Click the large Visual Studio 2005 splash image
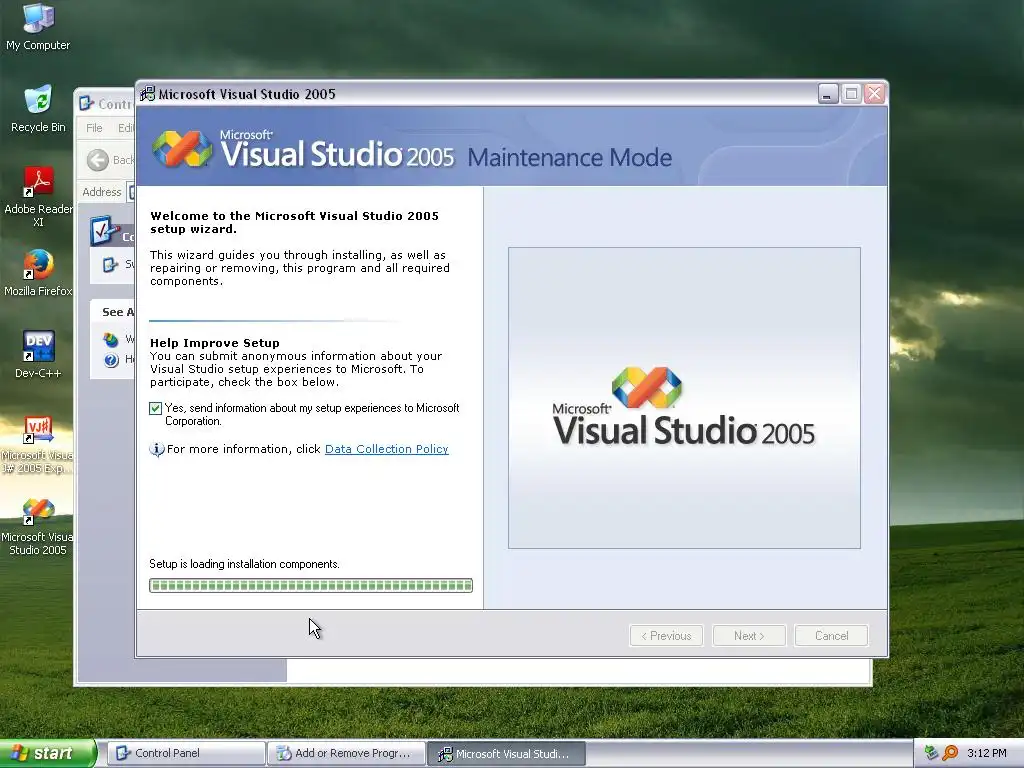 click(x=684, y=398)
